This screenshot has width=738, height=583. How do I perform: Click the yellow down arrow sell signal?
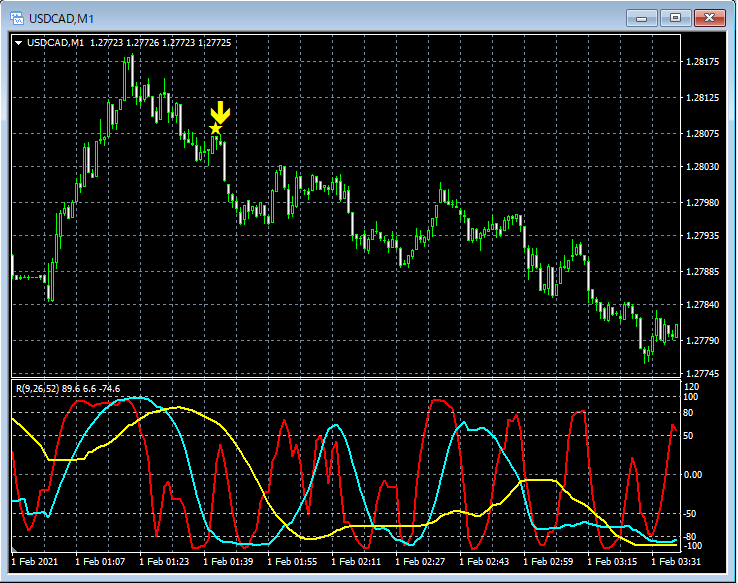(220, 112)
